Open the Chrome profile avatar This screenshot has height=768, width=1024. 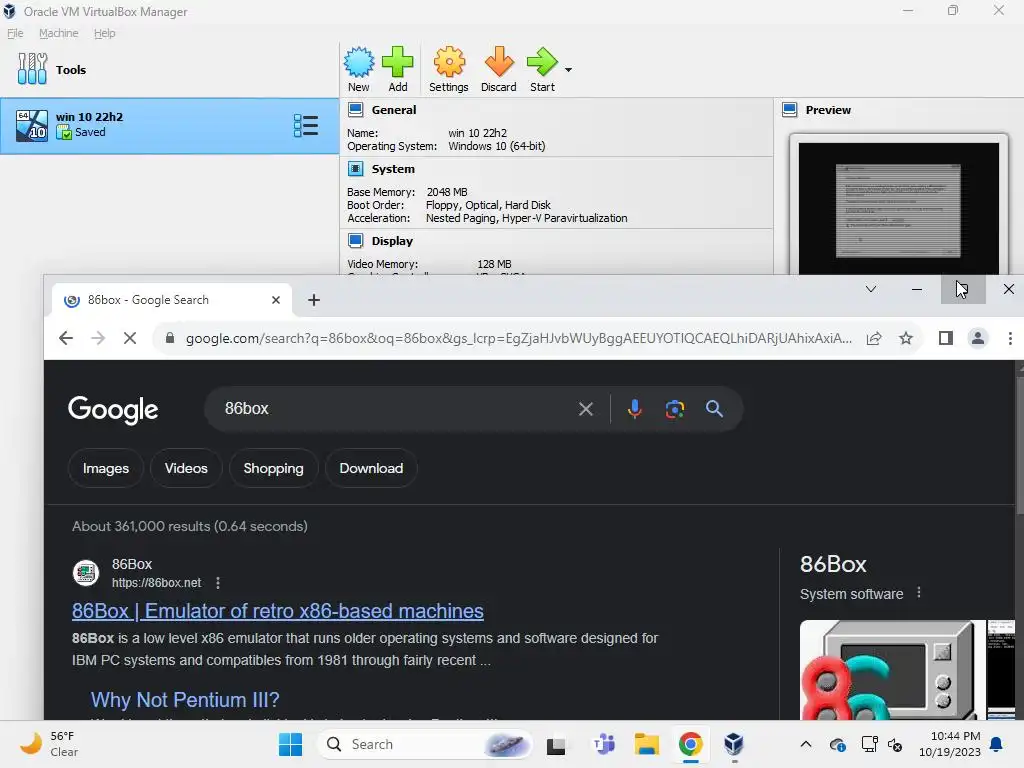(978, 338)
